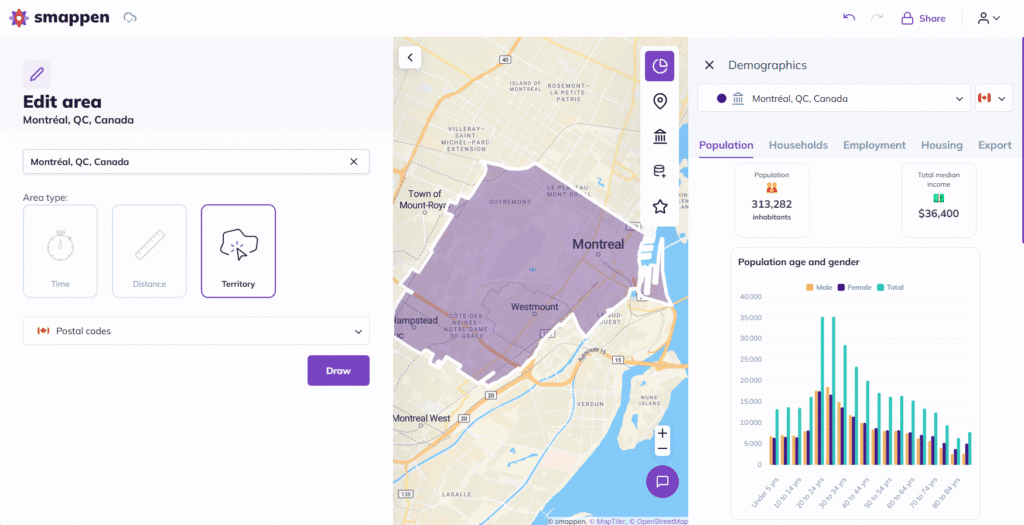Close the Demographics panel
Viewport: 1024px width, 525px height.
coord(709,65)
